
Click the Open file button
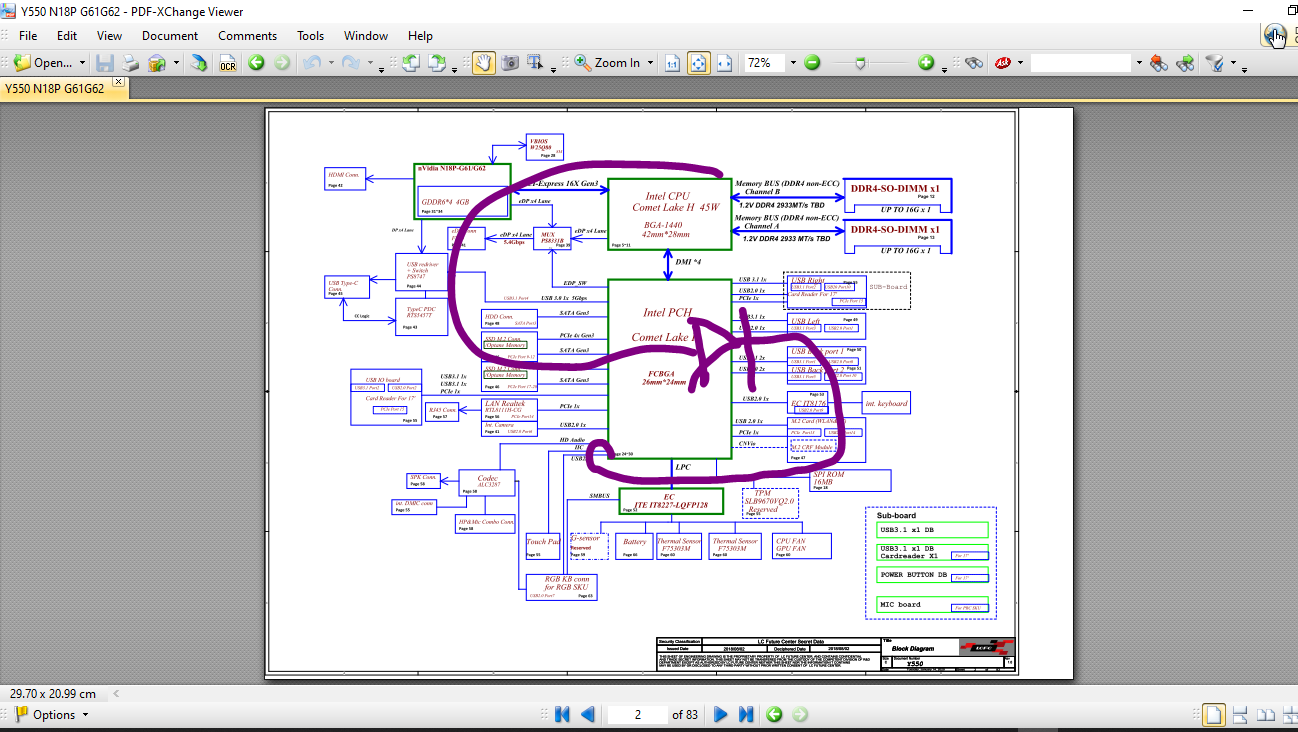tap(43, 63)
